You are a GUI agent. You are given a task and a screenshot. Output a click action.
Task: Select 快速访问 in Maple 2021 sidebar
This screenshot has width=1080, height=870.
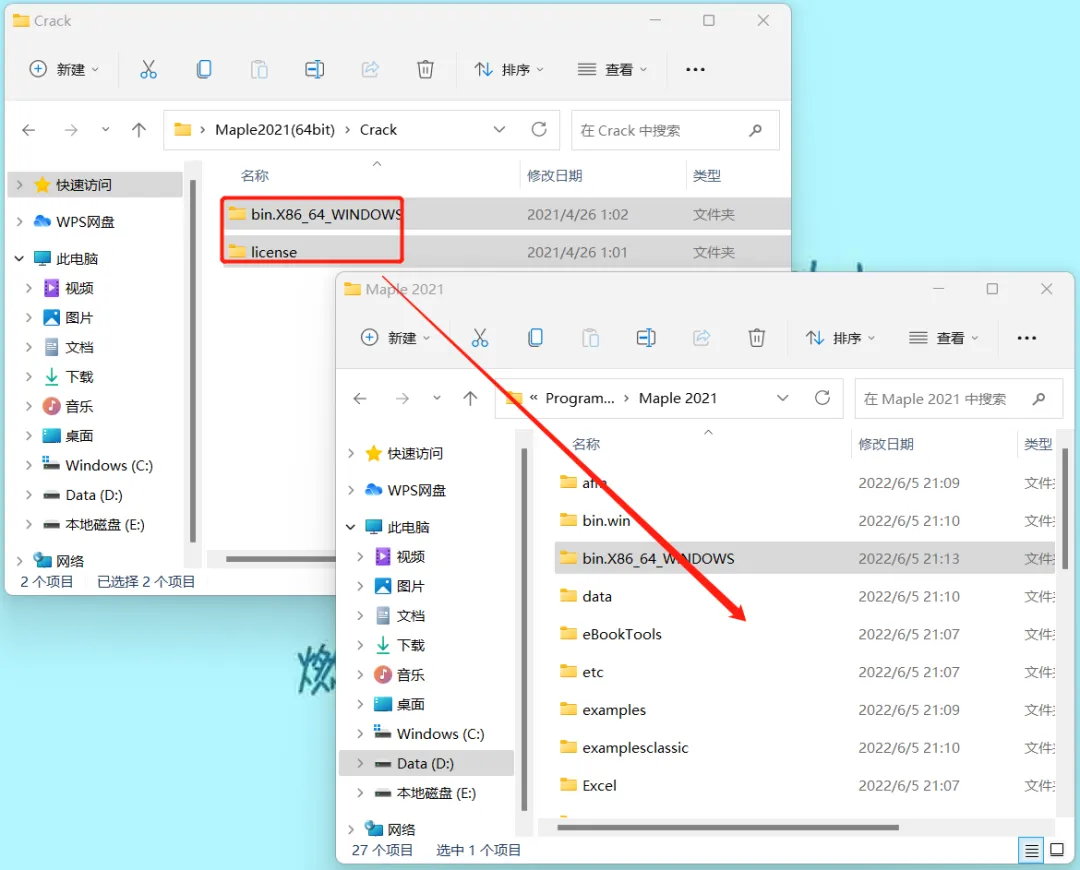[415, 453]
